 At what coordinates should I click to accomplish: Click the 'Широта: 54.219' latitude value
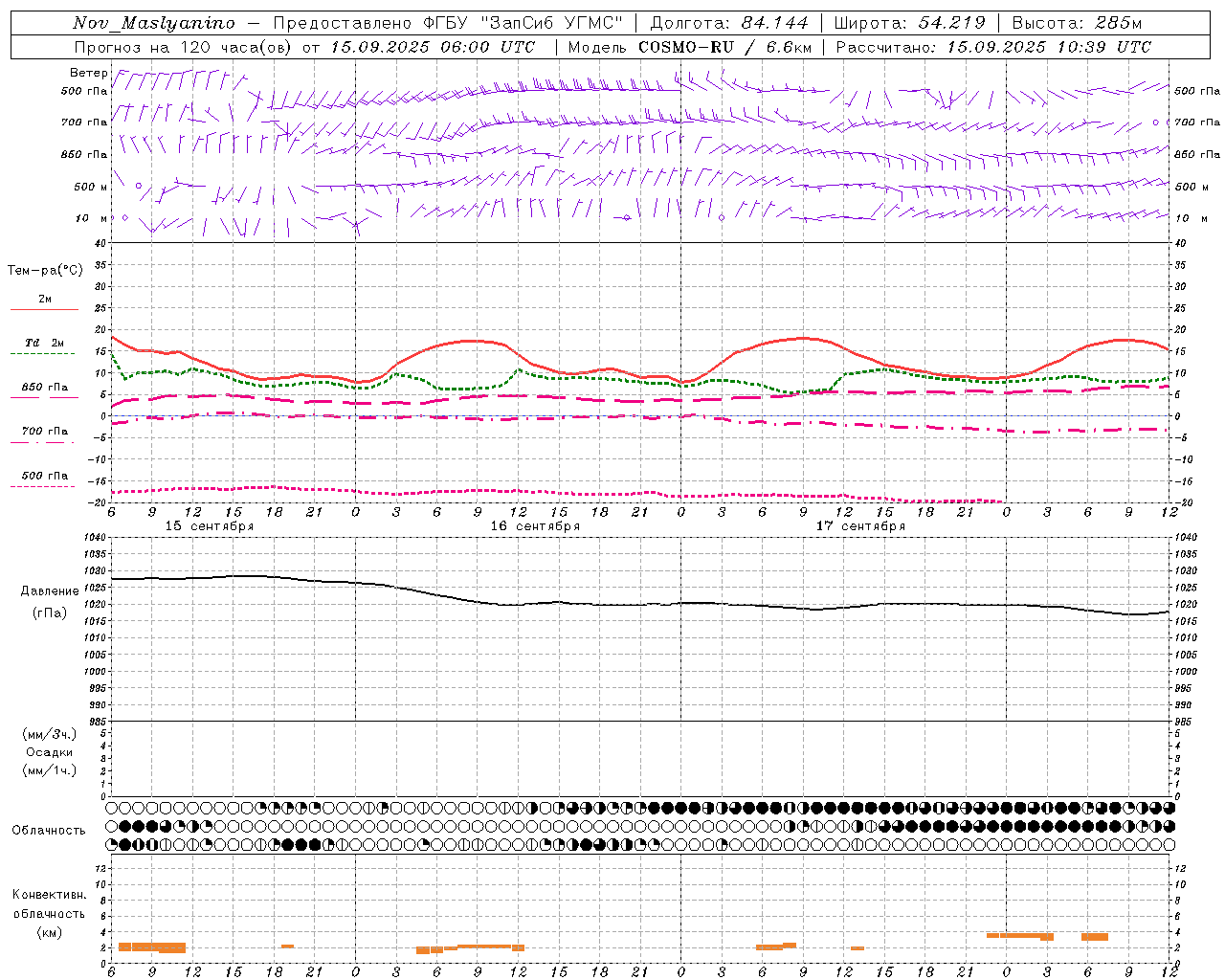click(x=909, y=23)
